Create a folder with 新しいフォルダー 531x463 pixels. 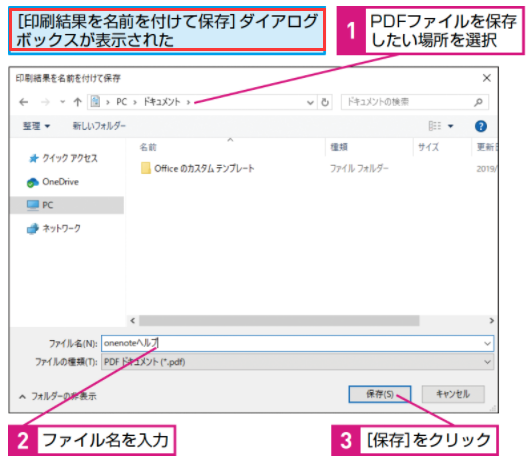point(99,126)
